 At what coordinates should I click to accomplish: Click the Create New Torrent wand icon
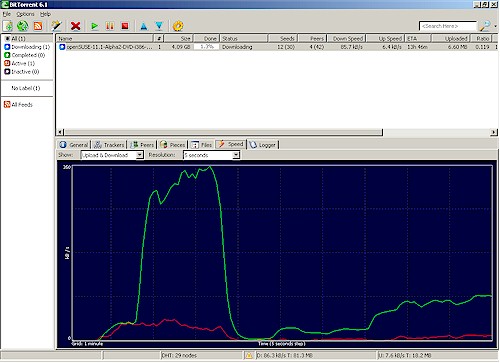(x=57, y=26)
